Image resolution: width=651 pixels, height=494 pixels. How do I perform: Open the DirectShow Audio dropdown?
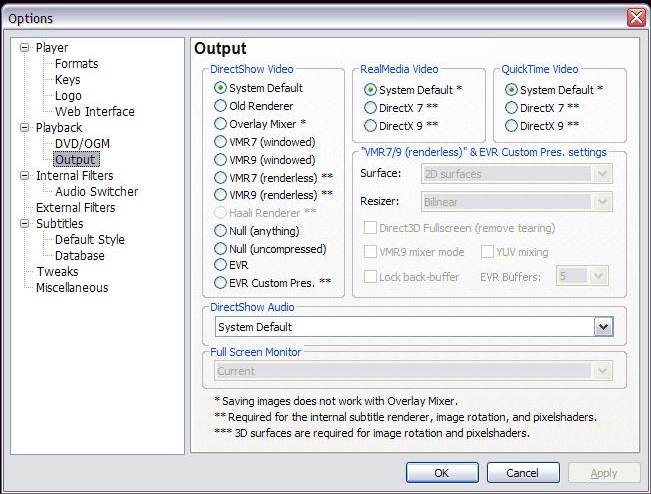(414, 327)
